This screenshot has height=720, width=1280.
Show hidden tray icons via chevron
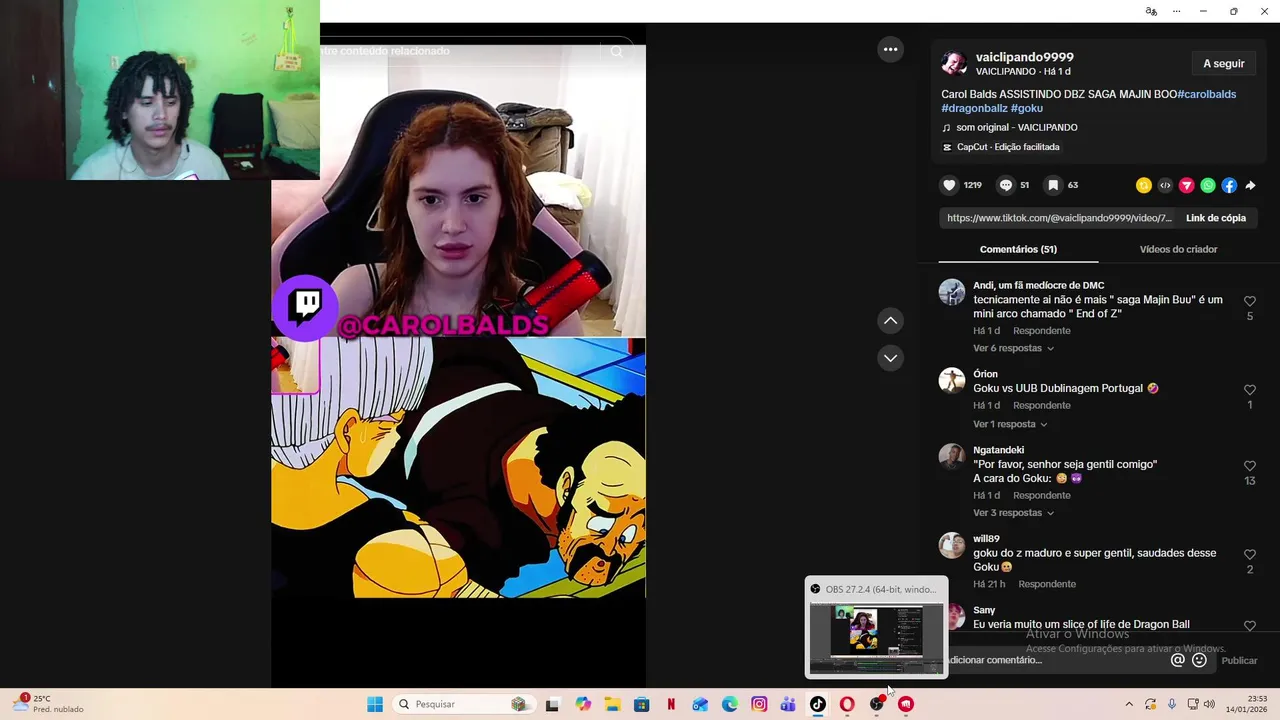pyautogui.click(x=1129, y=704)
